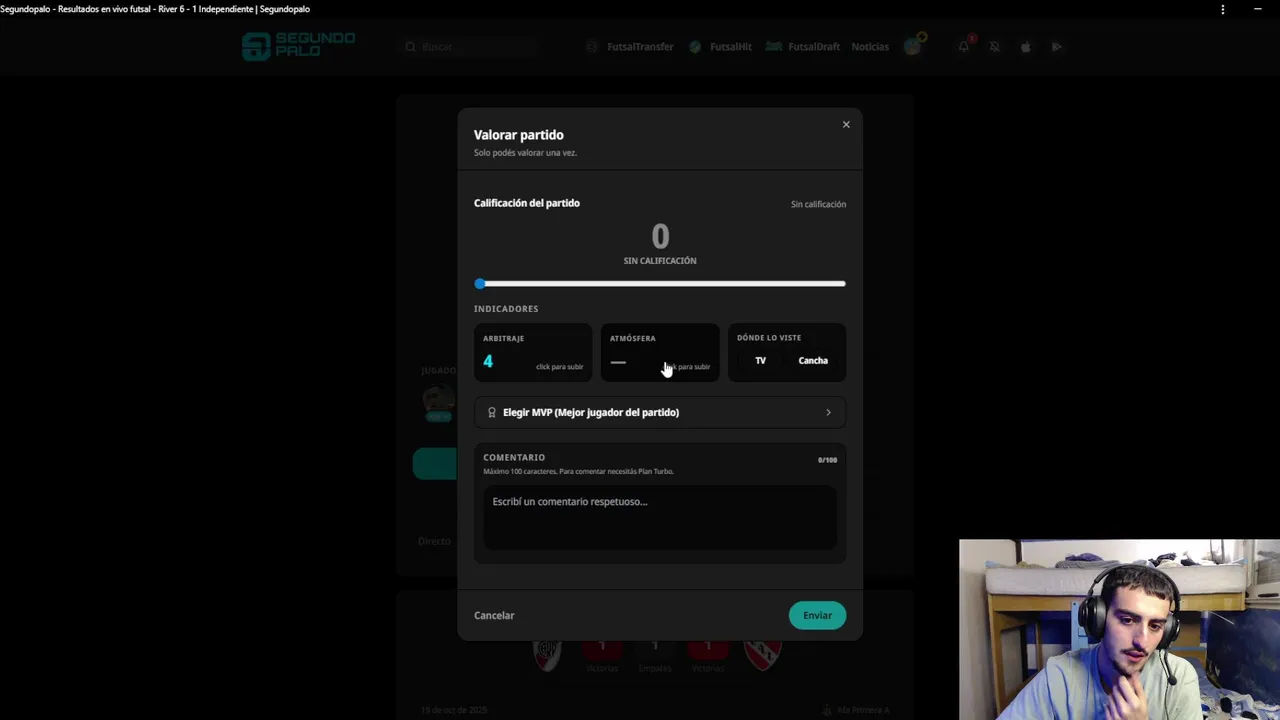This screenshot has height=720, width=1280.
Task: Click the chevron arrow on Elegir MVP row
Action: (x=828, y=412)
